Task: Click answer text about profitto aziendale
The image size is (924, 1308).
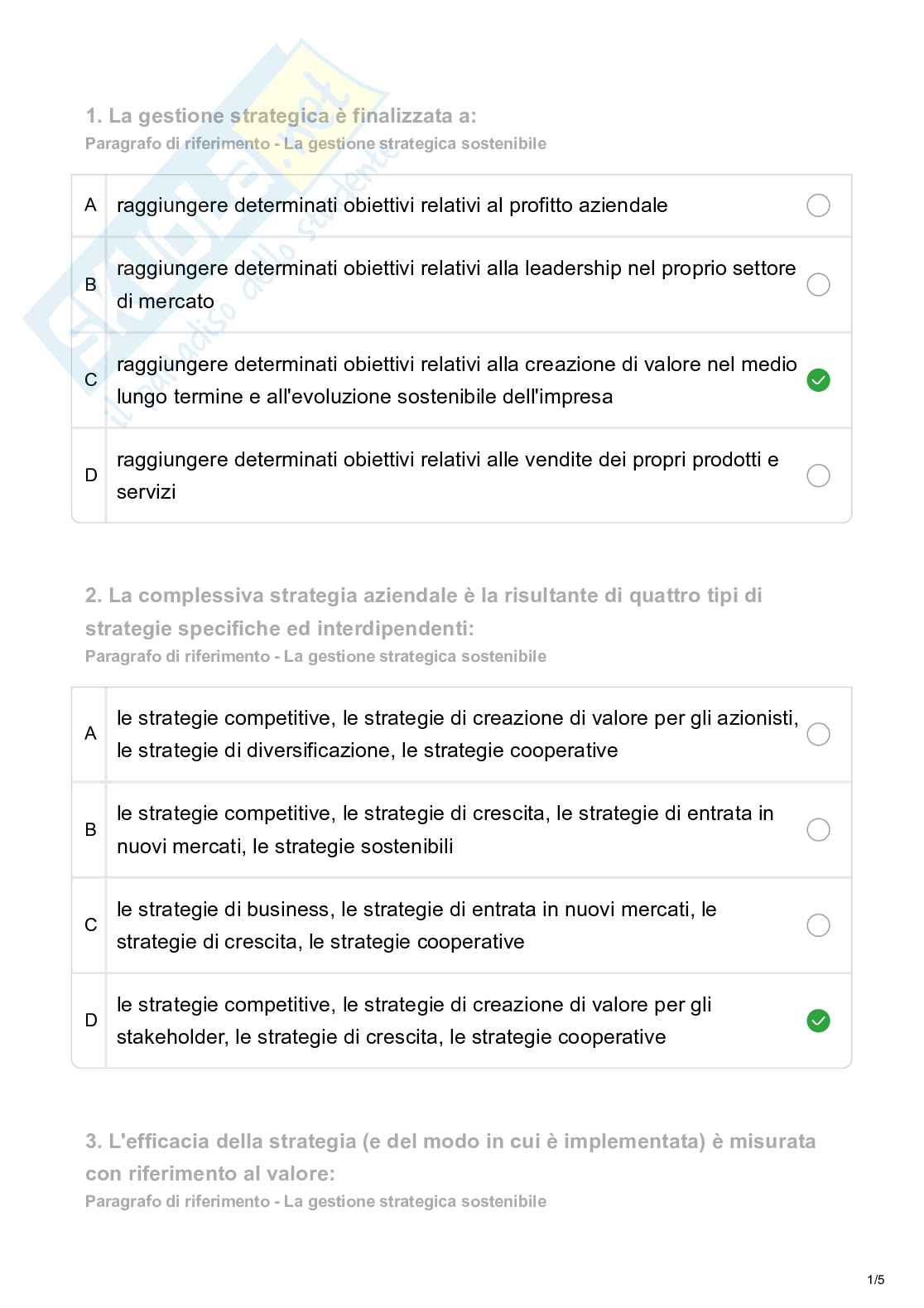Action: click(392, 205)
